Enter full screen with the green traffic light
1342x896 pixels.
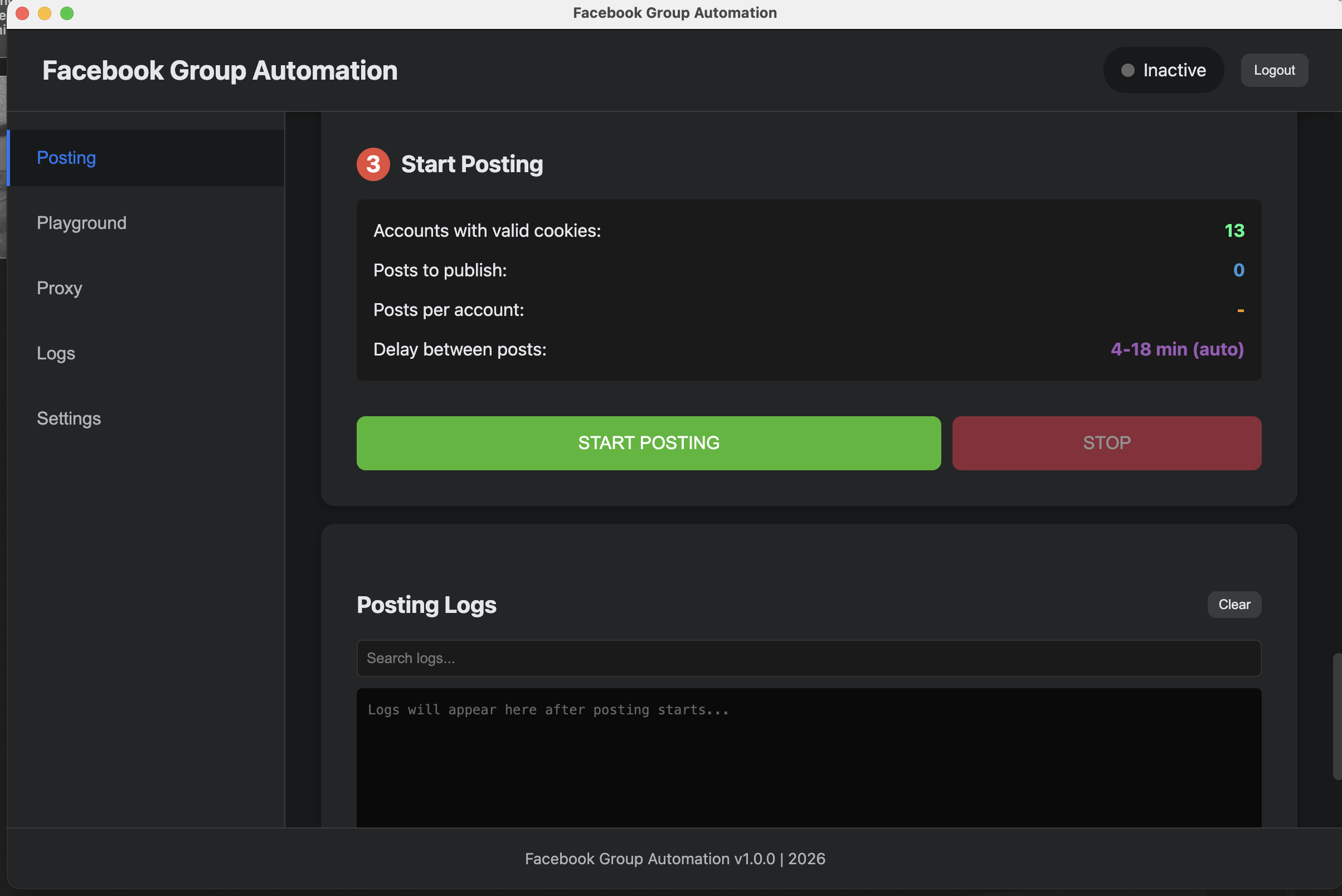coord(67,13)
